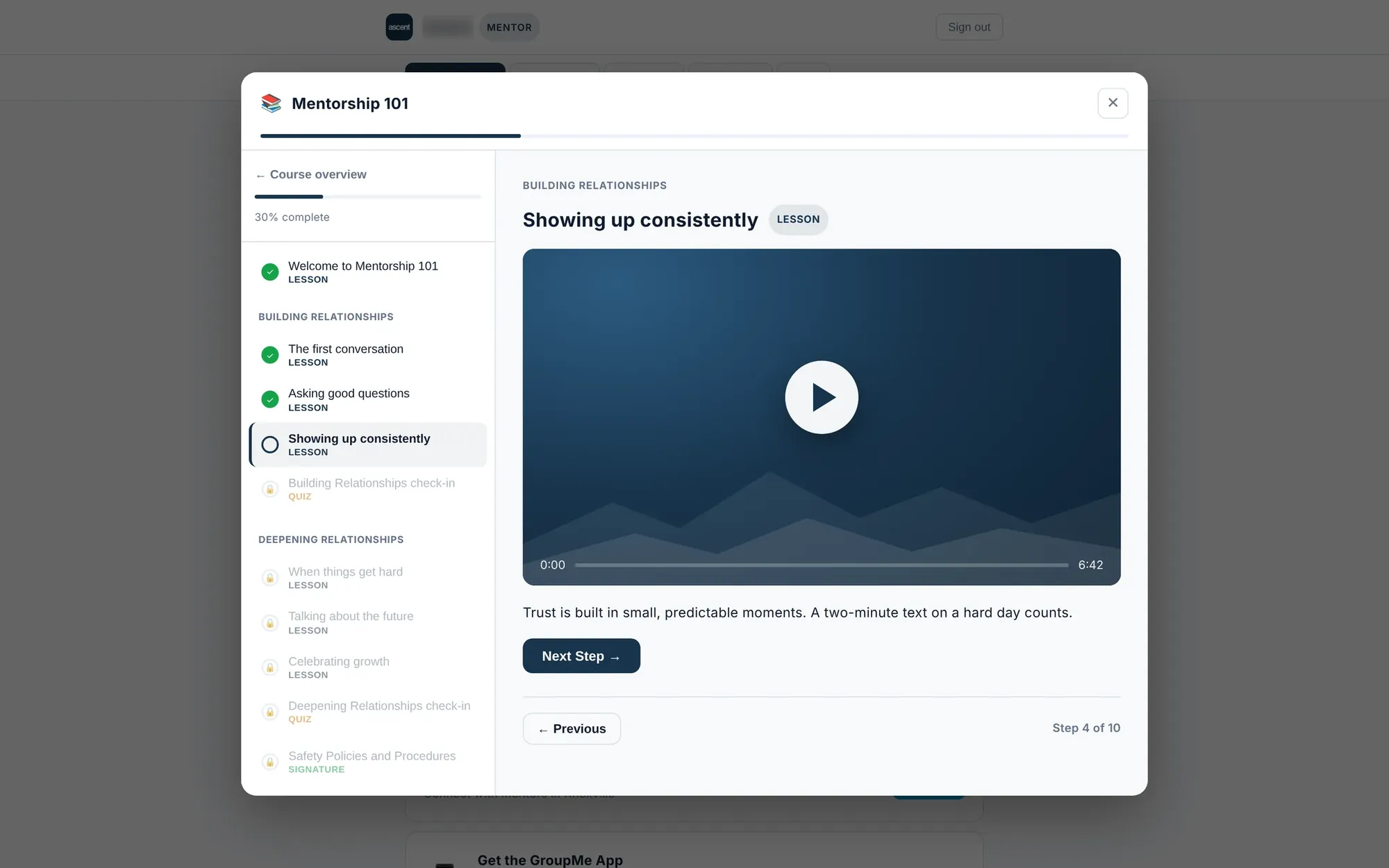Click the LESSON badge beside the title

(798, 219)
